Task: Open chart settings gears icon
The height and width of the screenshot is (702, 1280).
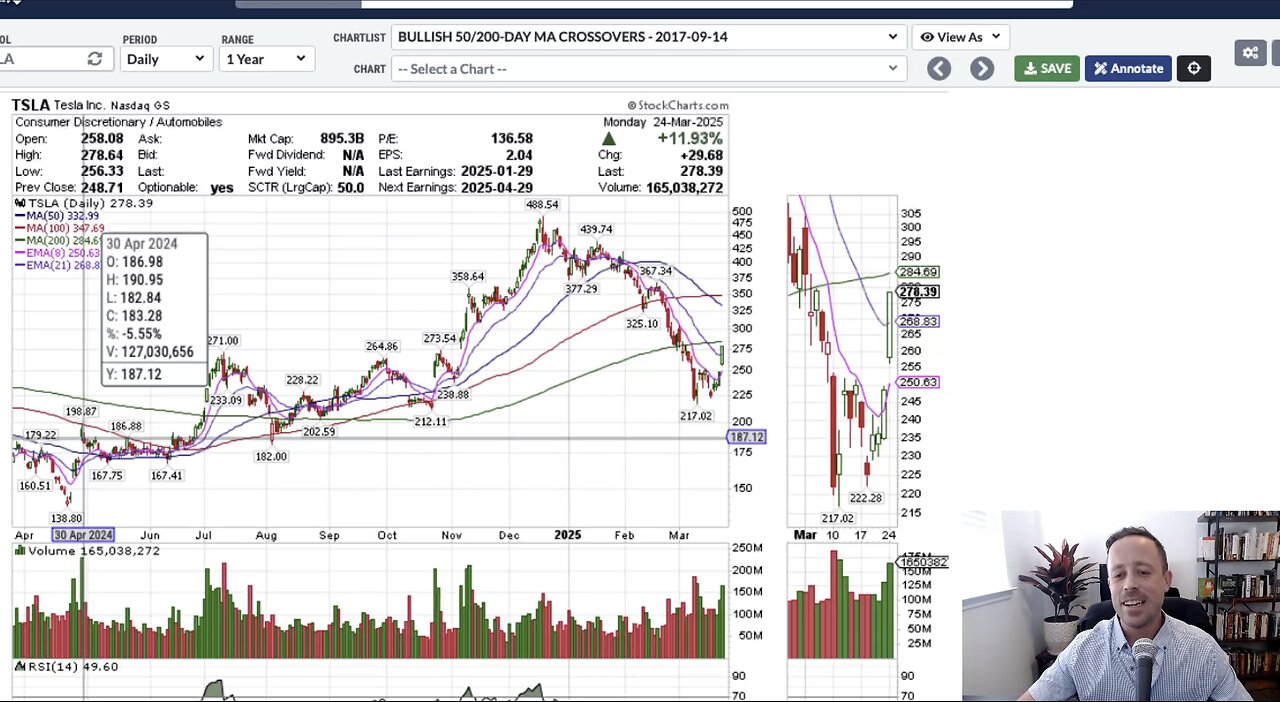Action: click(1250, 53)
